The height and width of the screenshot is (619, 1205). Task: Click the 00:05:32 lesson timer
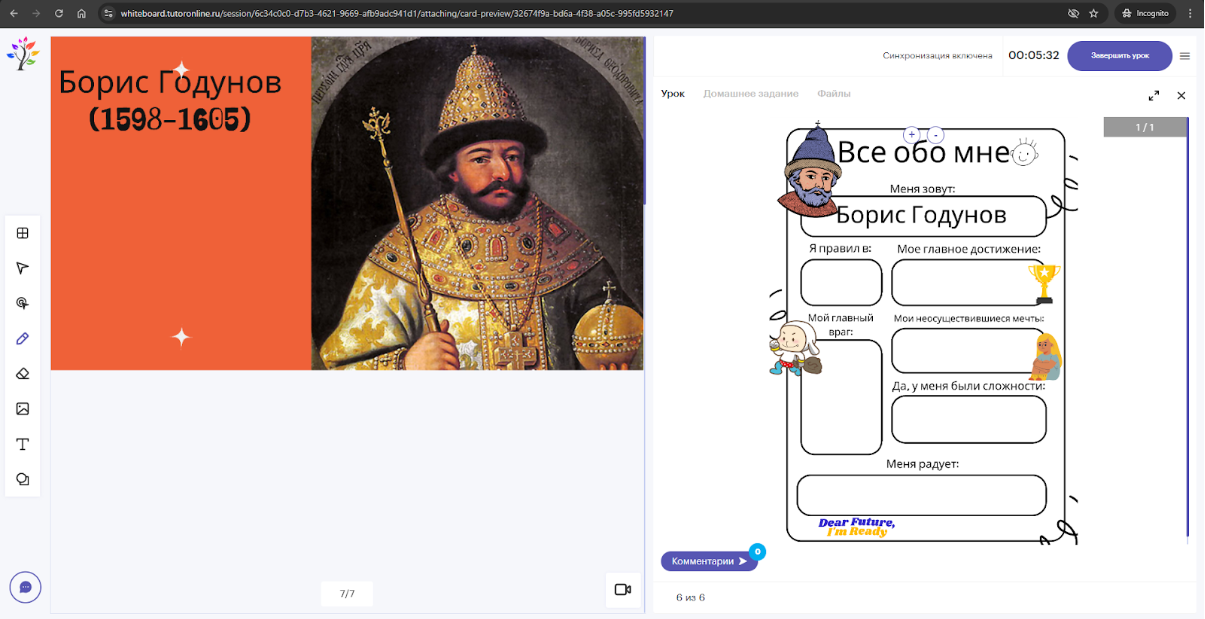[x=1033, y=56]
